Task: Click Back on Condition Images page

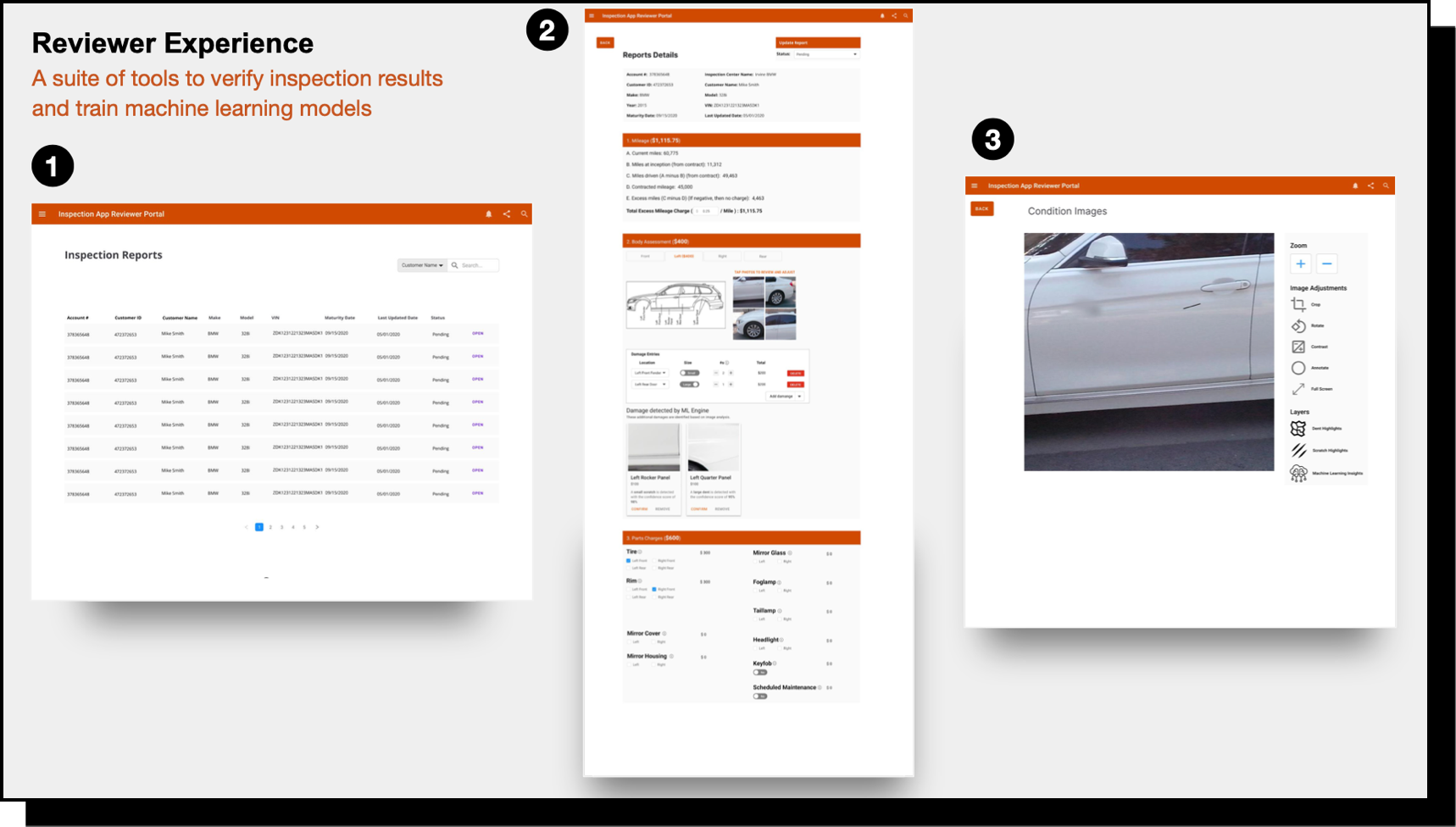Action: (x=981, y=208)
